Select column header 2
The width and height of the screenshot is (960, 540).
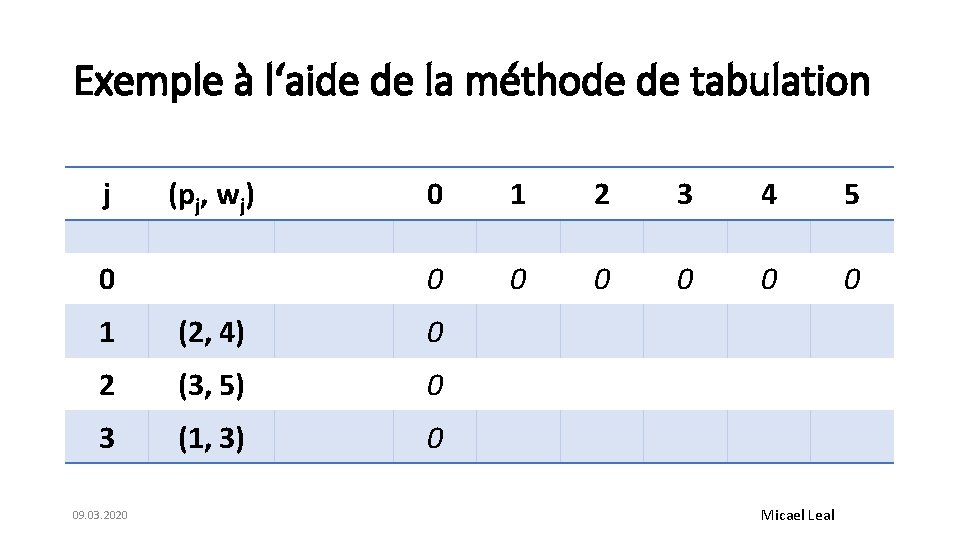[602, 195]
